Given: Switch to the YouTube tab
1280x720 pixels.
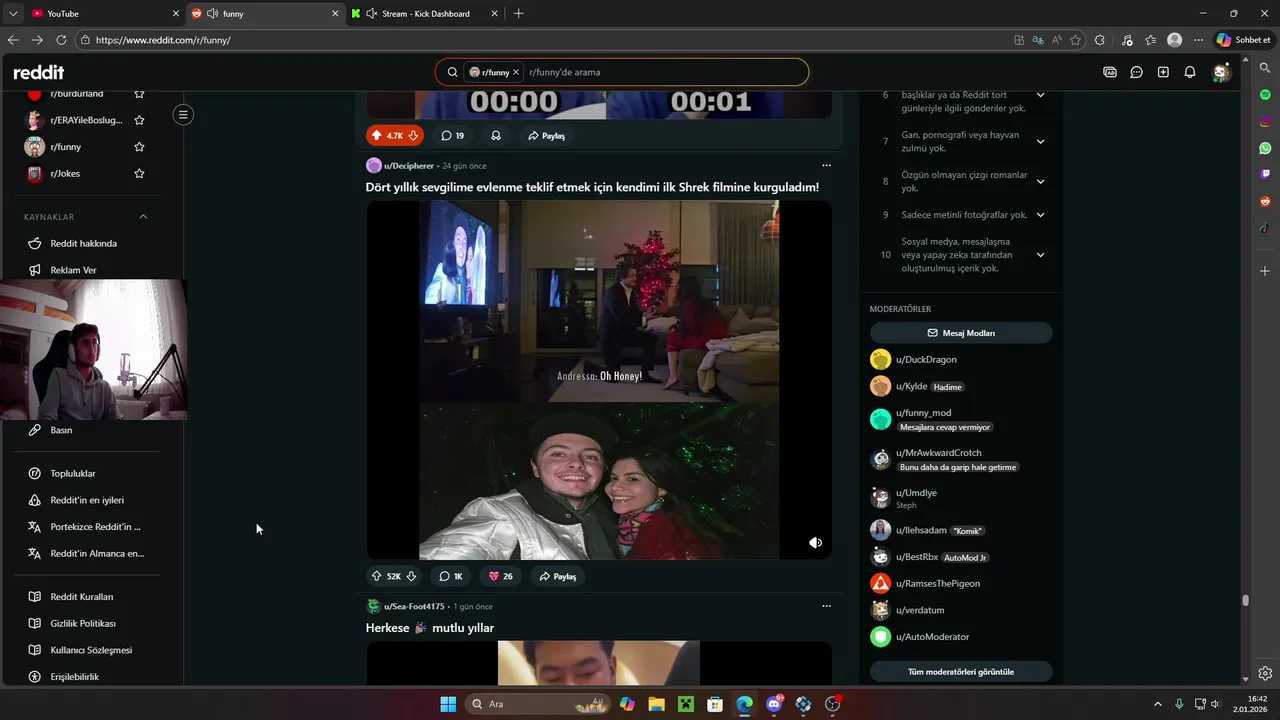Looking at the screenshot, I should 104,14.
